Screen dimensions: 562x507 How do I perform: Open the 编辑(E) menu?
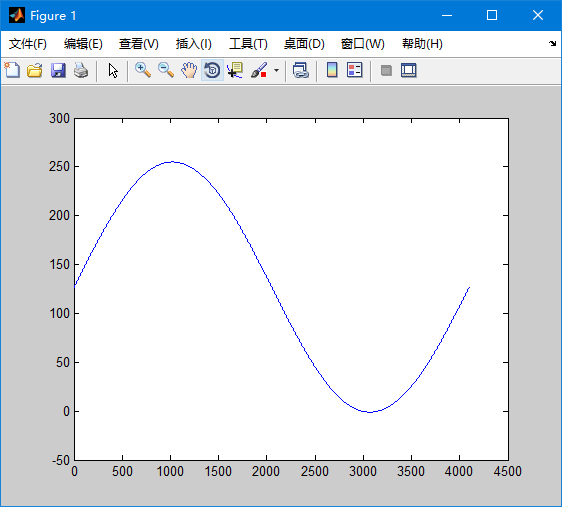pos(83,44)
